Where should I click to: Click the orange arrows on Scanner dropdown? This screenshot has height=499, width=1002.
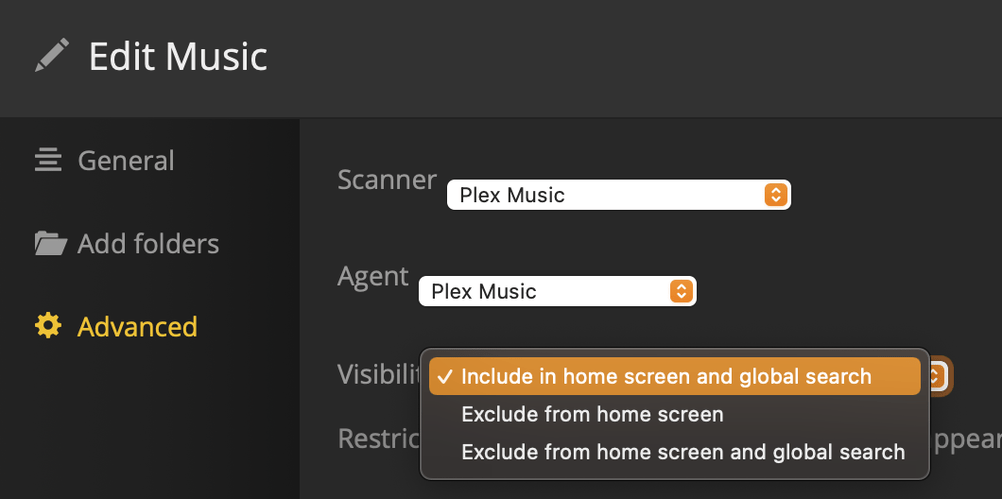point(775,194)
